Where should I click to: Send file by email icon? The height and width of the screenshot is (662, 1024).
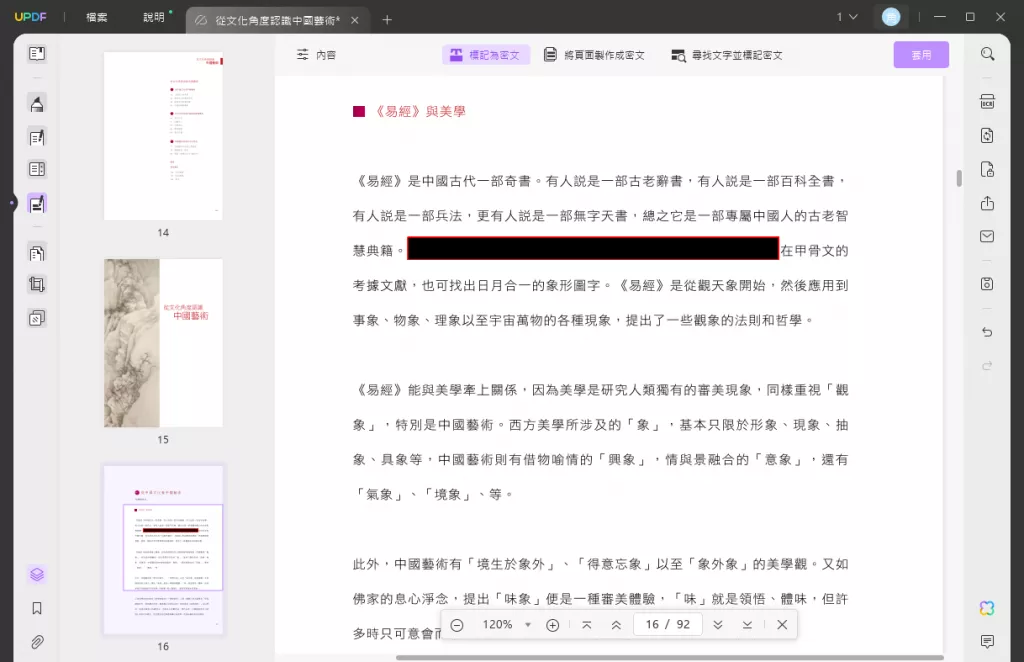987,236
